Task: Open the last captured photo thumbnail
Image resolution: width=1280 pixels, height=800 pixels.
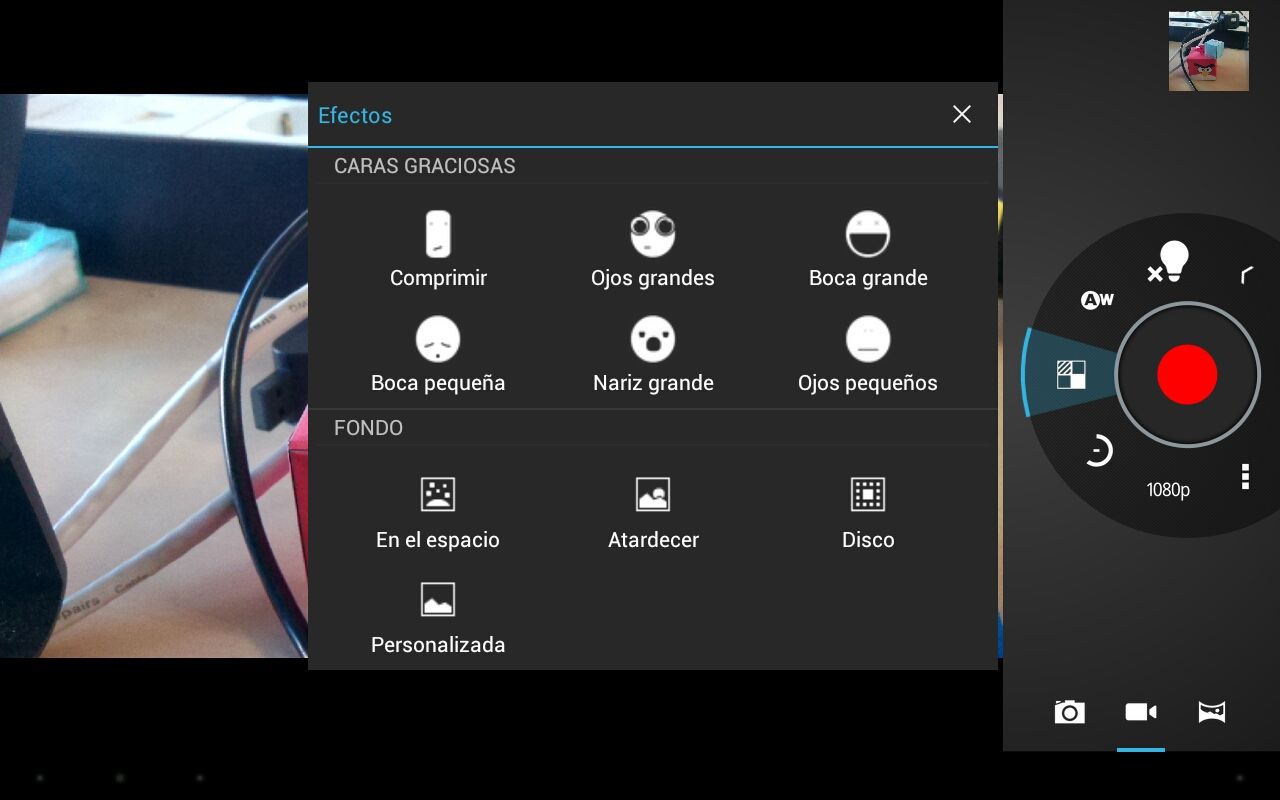Action: (x=1208, y=51)
